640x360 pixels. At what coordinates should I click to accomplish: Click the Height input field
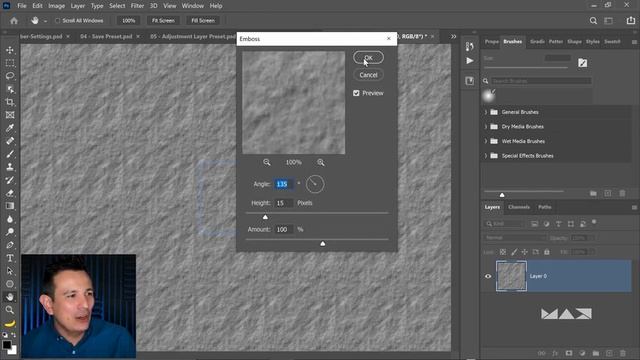pos(284,203)
